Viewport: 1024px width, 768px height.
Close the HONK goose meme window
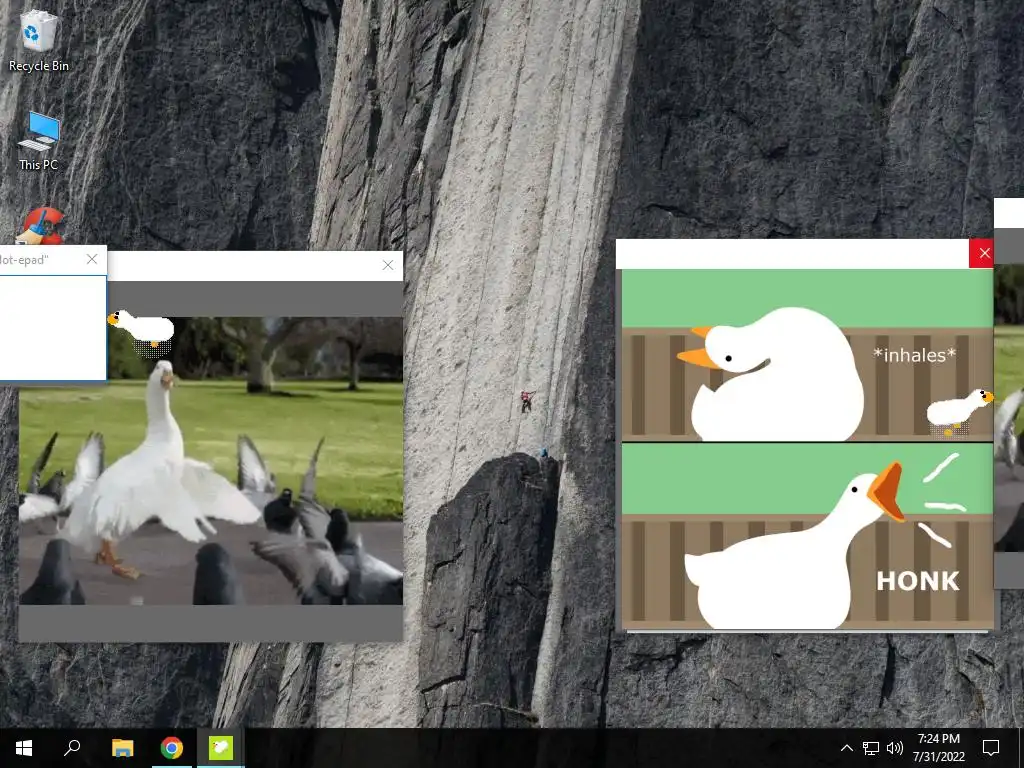click(x=983, y=253)
